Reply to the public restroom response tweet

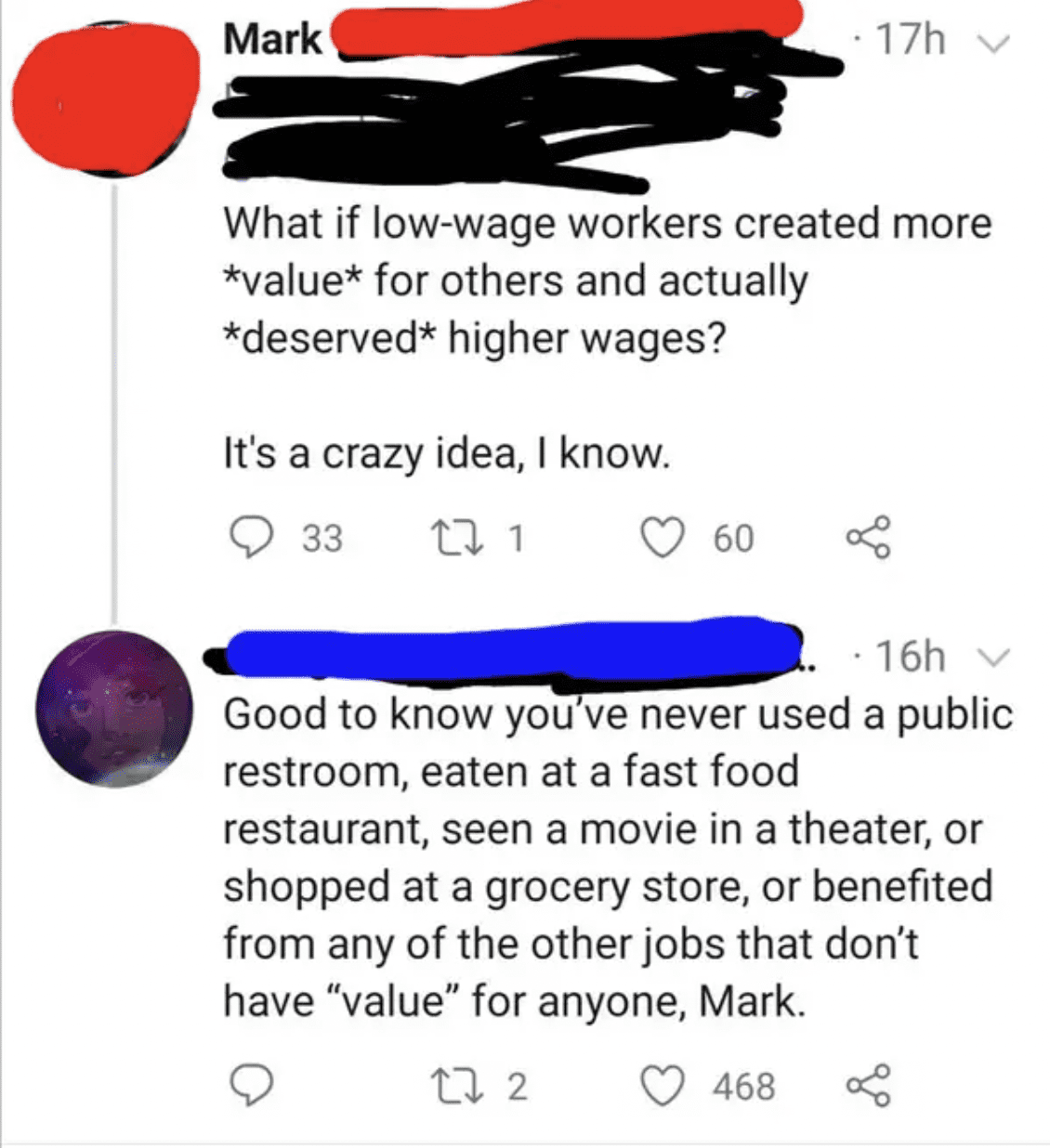click(251, 1086)
